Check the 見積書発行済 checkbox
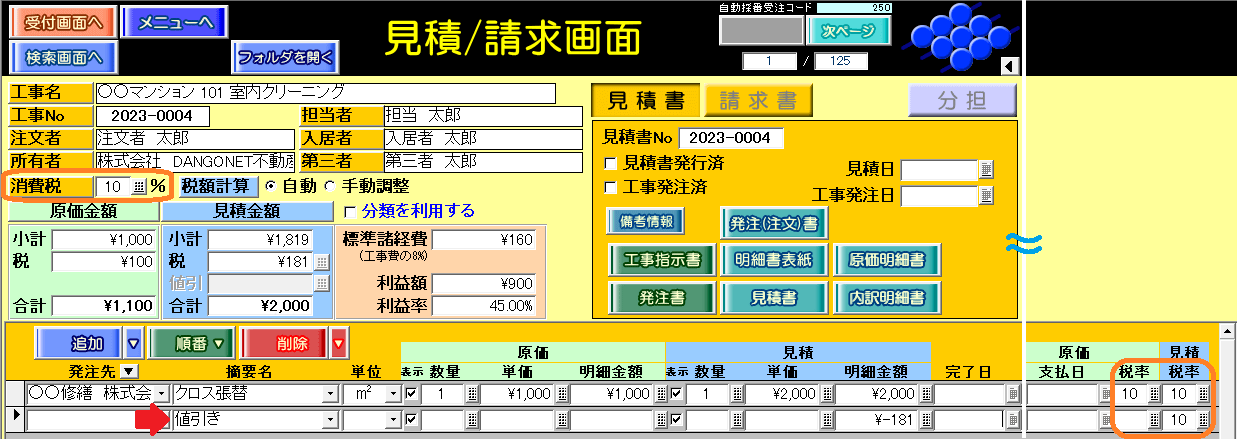 pos(611,163)
